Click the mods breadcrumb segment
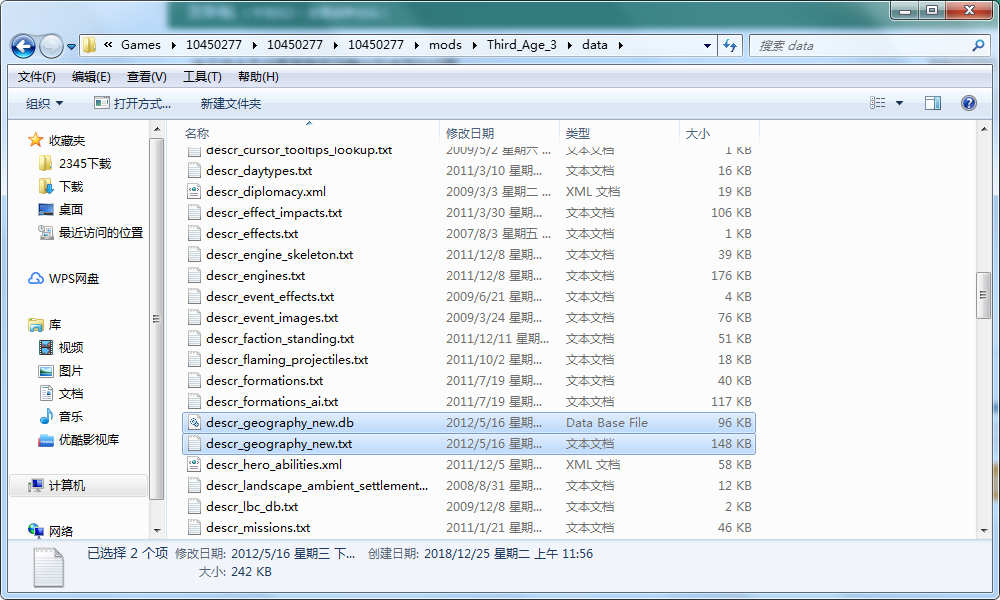 445,45
